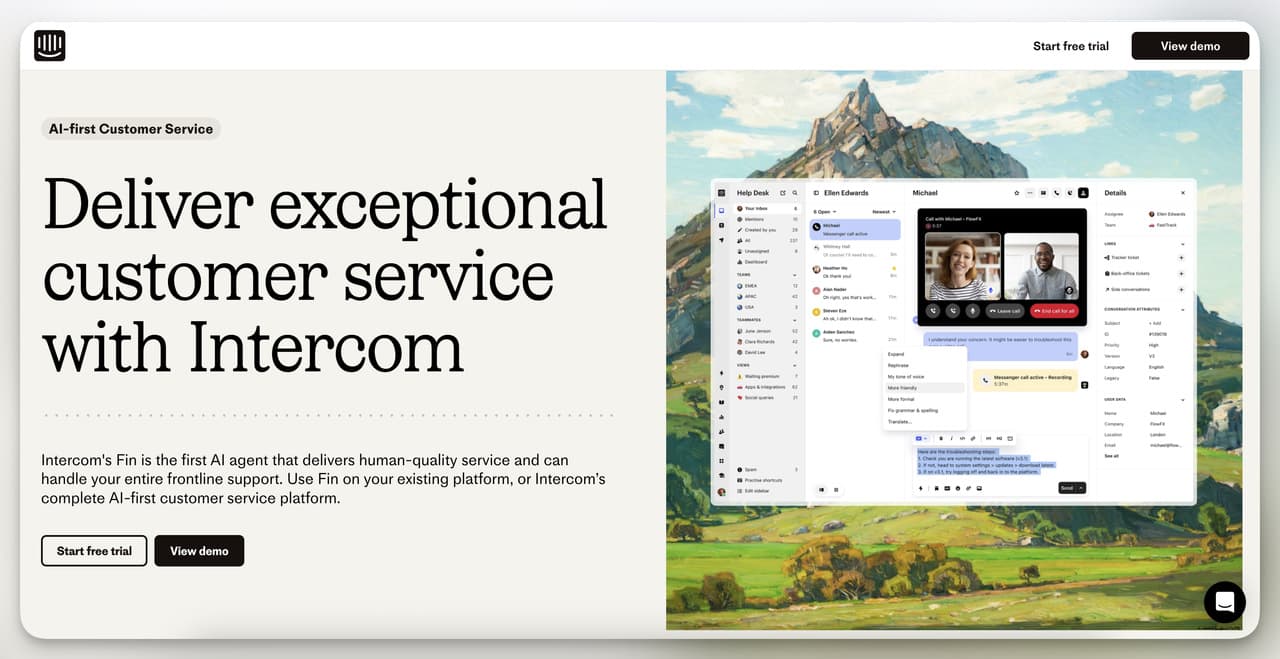Viewport: 1280px width, 659px height.
Task: Choose Expand from the AI menu
Action: tap(896, 354)
